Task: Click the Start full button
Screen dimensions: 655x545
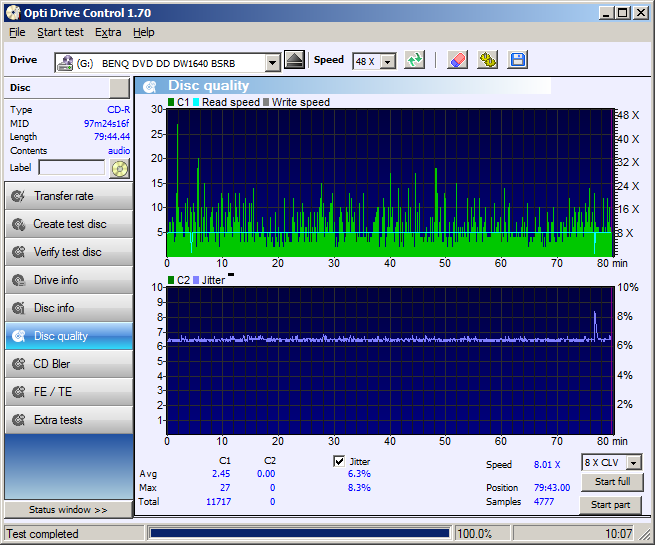Action: 612,482
